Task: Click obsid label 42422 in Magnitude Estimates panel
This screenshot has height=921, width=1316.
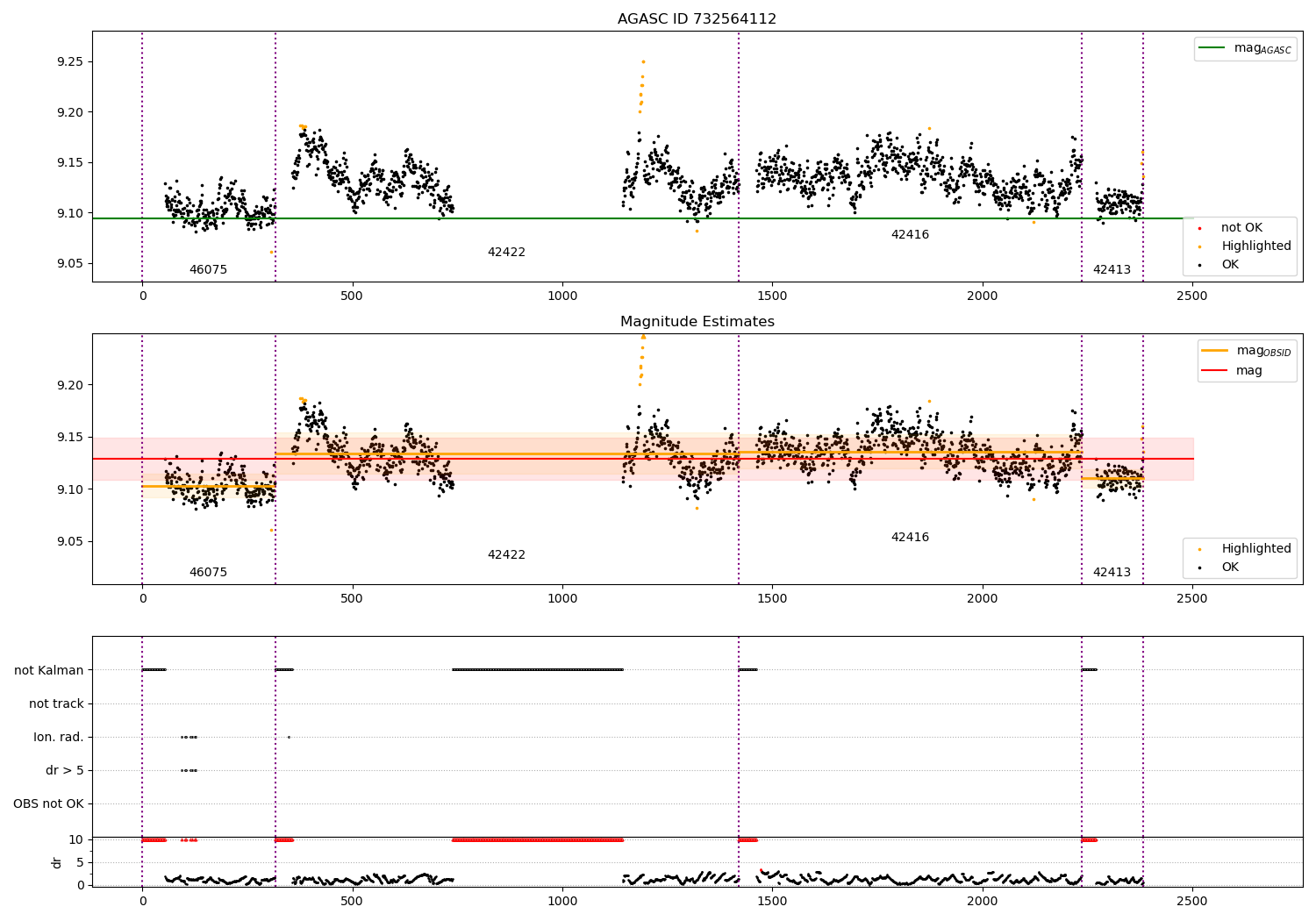Action: pos(506,555)
